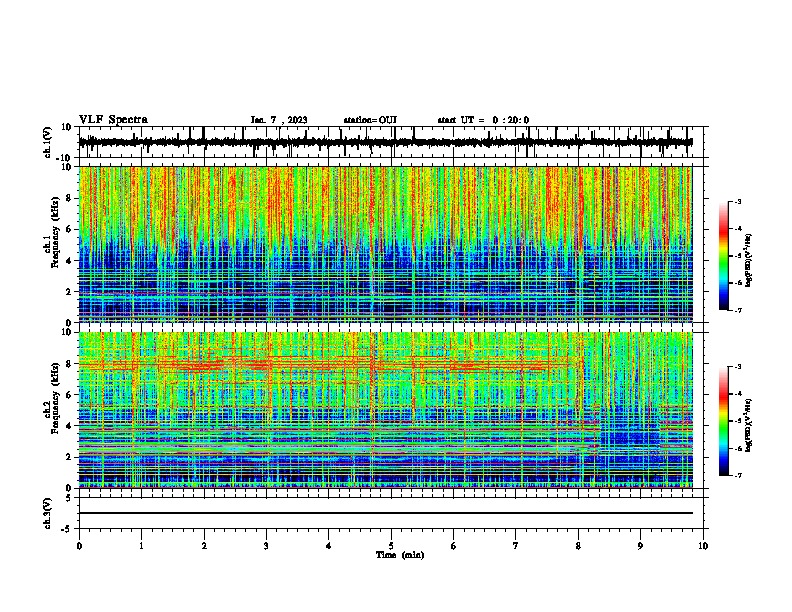Select the date text "Jan. 7, 2023"
Screen dimensions: 792x612
[x=279, y=120]
